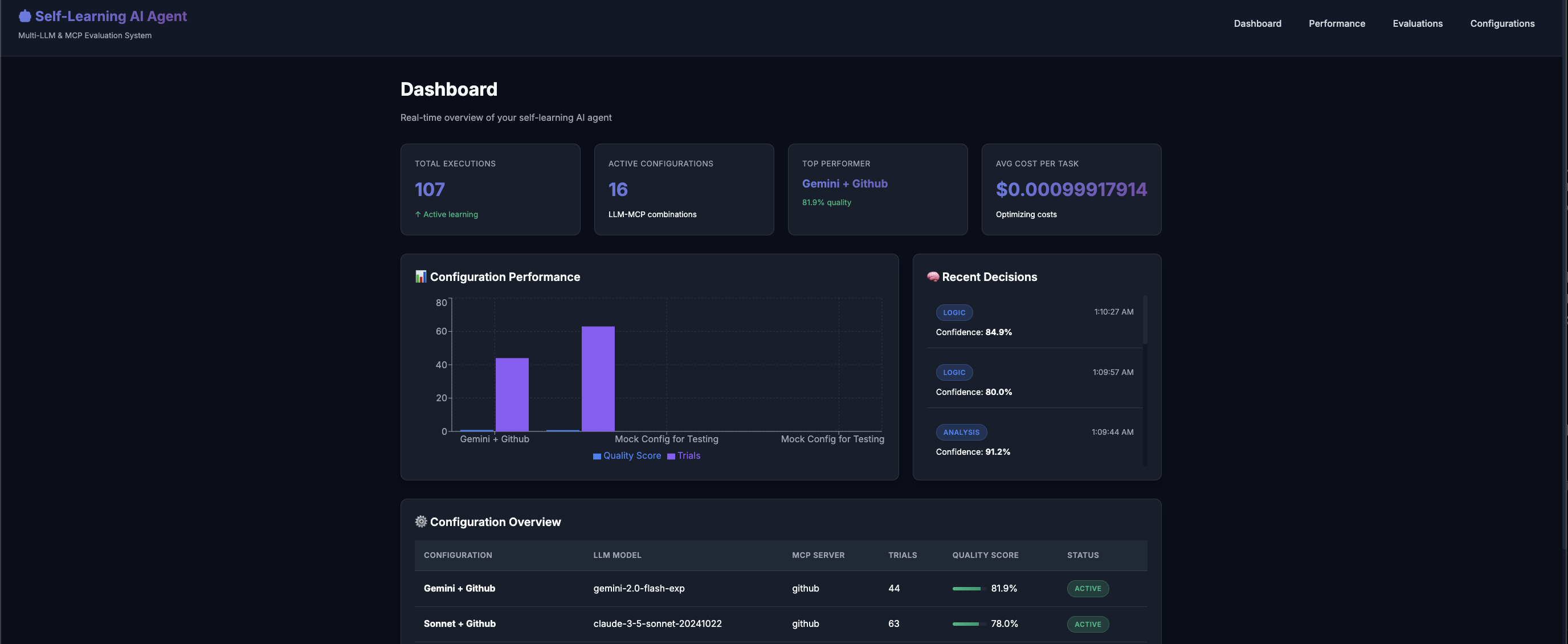Screen dimensions: 1568x644
Task: Click the Total Executions card value 107
Action: click(430, 189)
